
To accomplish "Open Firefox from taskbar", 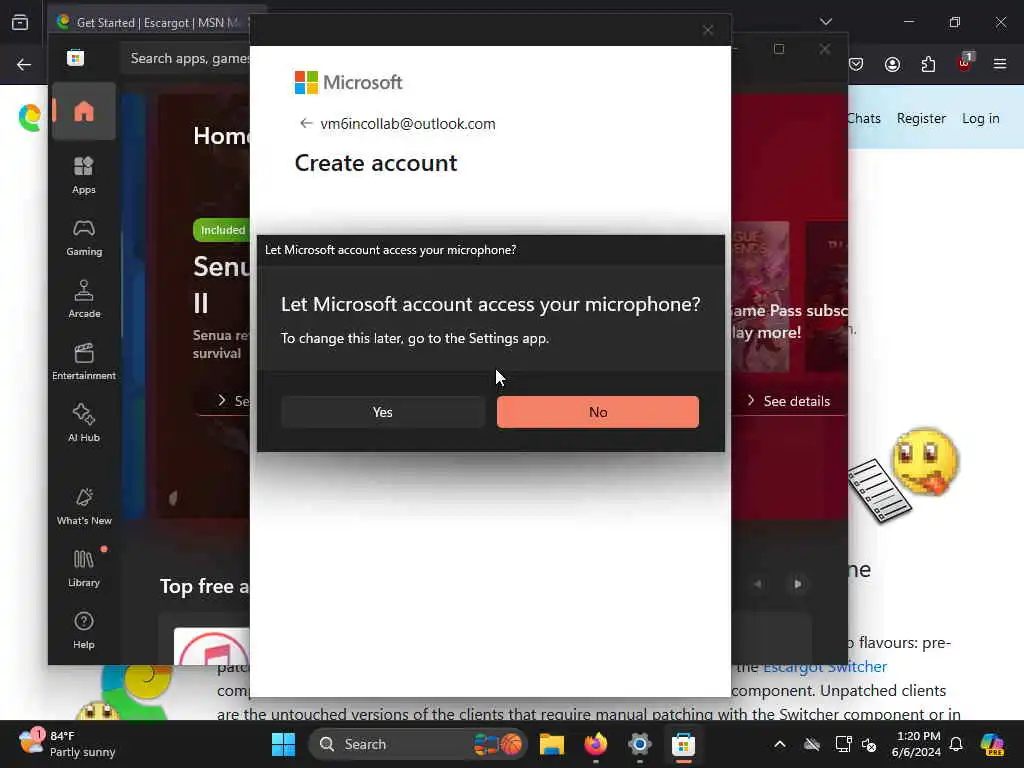I will (596, 744).
